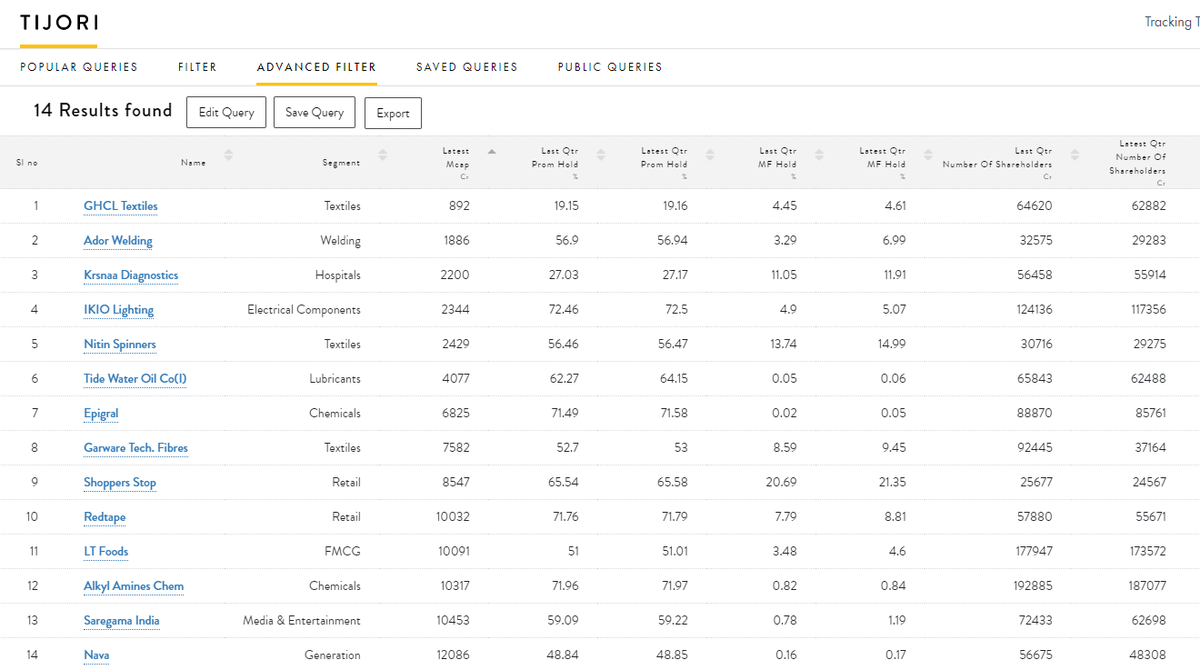Select Hospitals segment in Krsnaa Diagnostics row
This screenshot has height=670, width=1200.
click(x=338, y=275)
